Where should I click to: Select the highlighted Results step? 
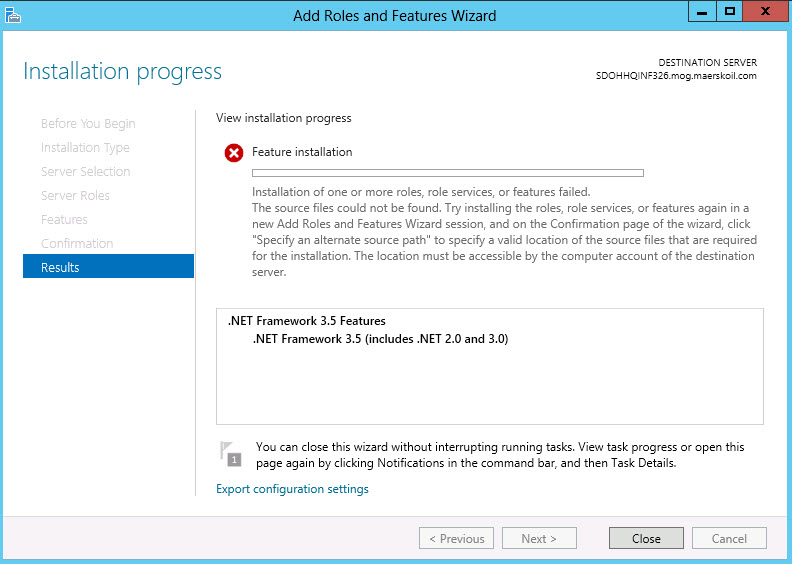[108, 267]
